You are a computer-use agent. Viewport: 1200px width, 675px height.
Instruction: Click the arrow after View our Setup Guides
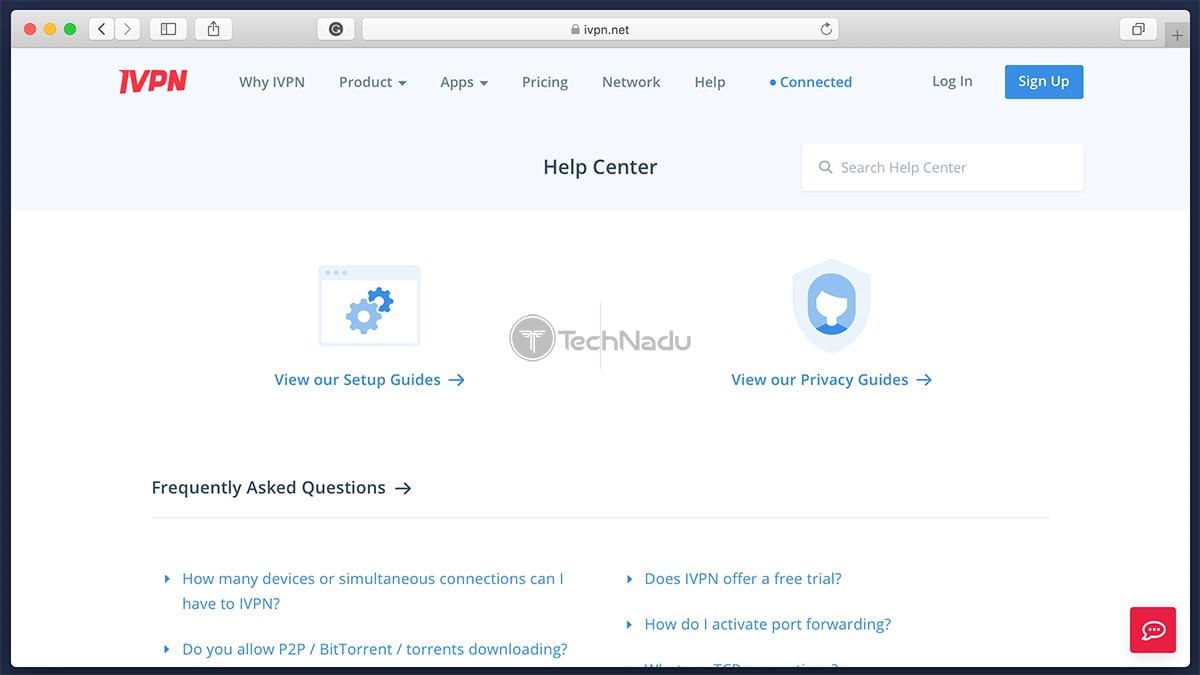[x=456, y=380]
